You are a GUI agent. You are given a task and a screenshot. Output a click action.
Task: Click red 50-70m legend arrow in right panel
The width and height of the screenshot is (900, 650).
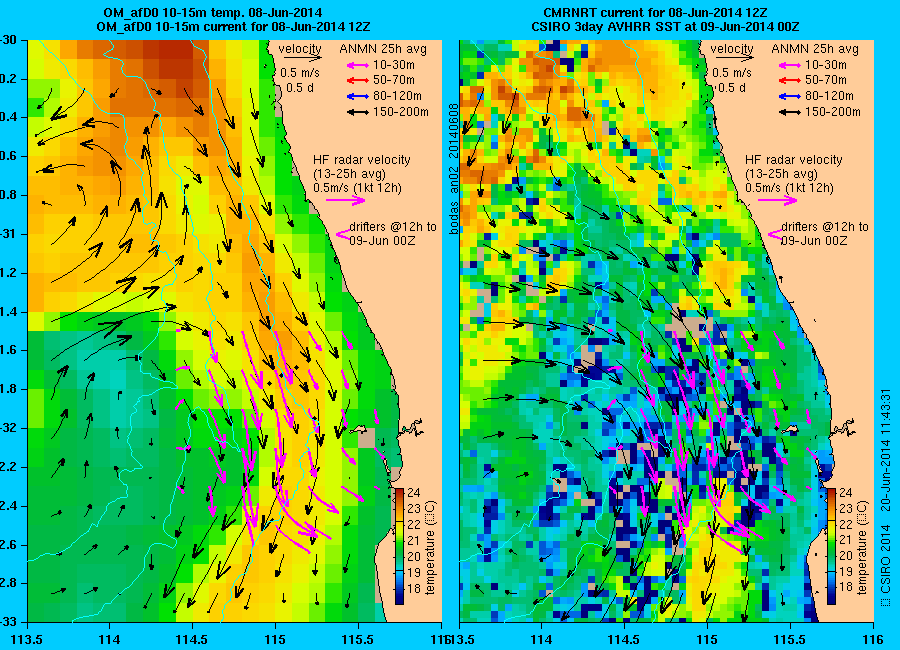click(x=790, y=80)
